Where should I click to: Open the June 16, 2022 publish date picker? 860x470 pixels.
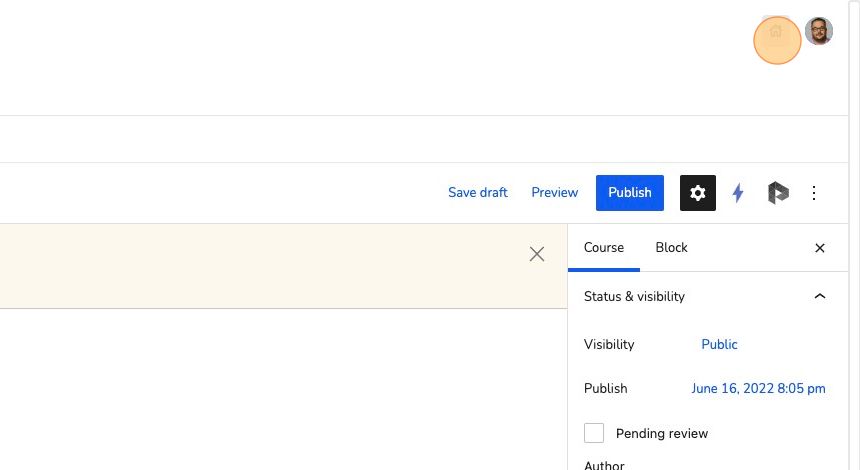pyautogui.click(x=758, y=388)
